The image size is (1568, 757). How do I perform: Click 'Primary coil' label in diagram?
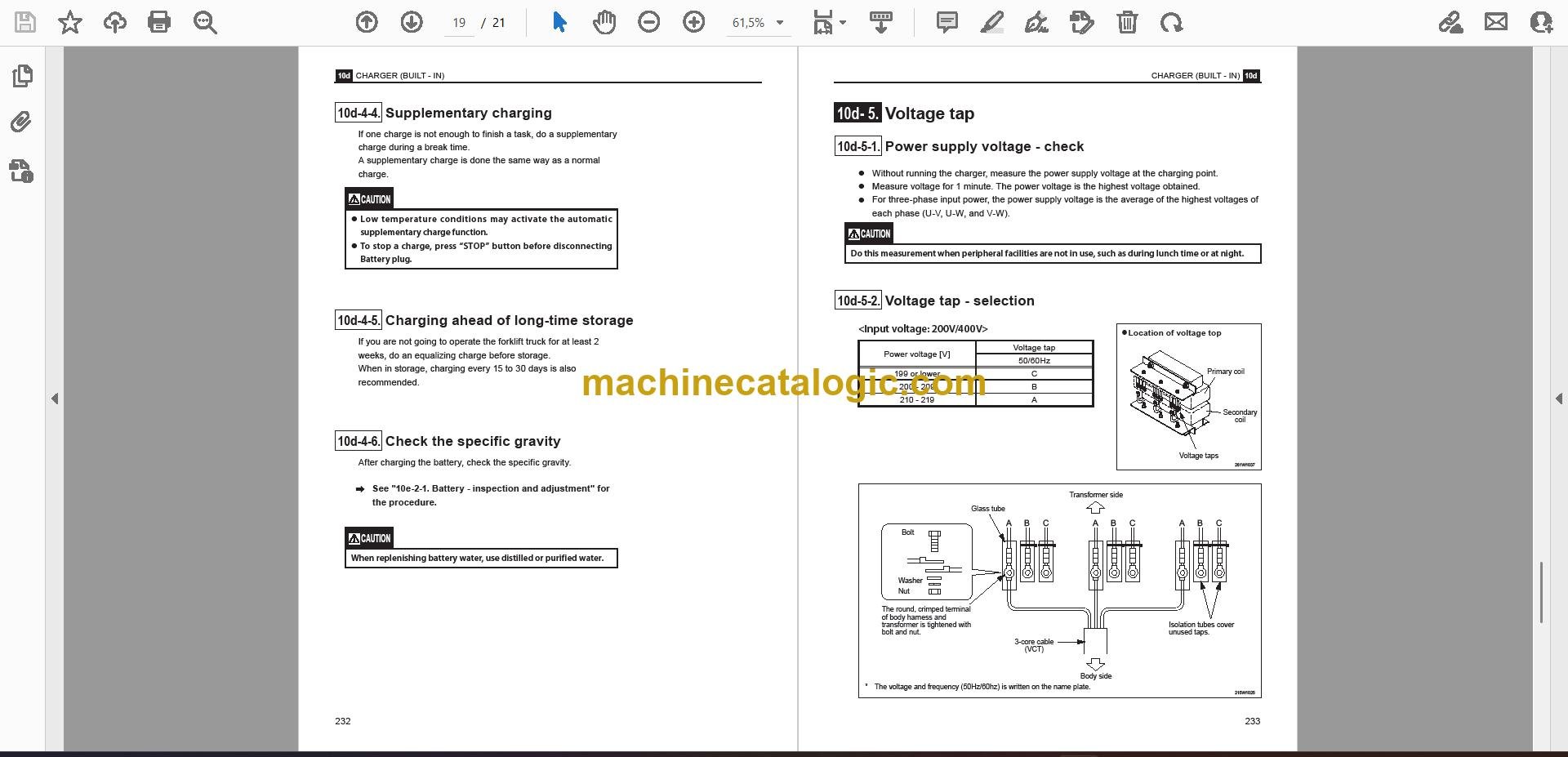pos(1226,372)
